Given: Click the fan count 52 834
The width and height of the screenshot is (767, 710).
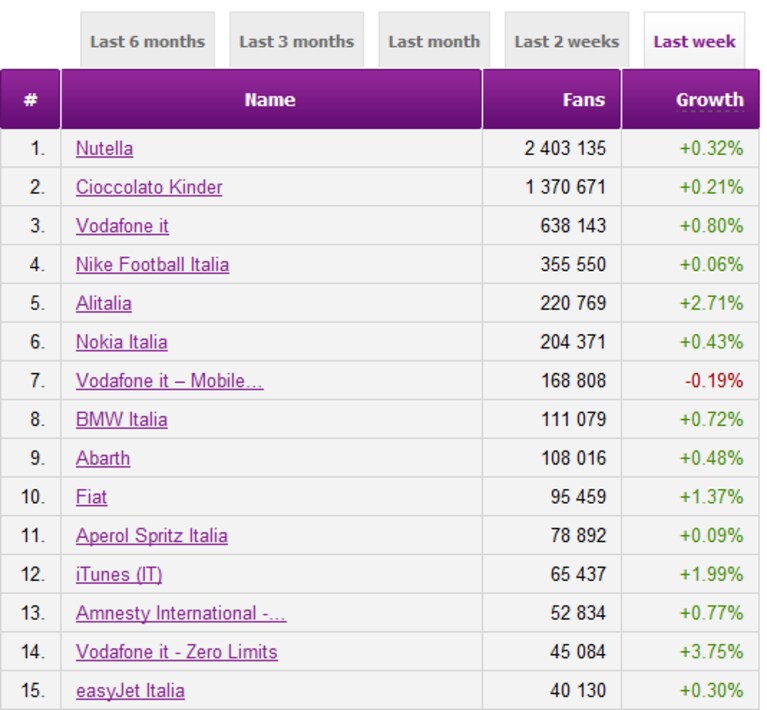Looking at the screenshot, I should pos(578,613).
